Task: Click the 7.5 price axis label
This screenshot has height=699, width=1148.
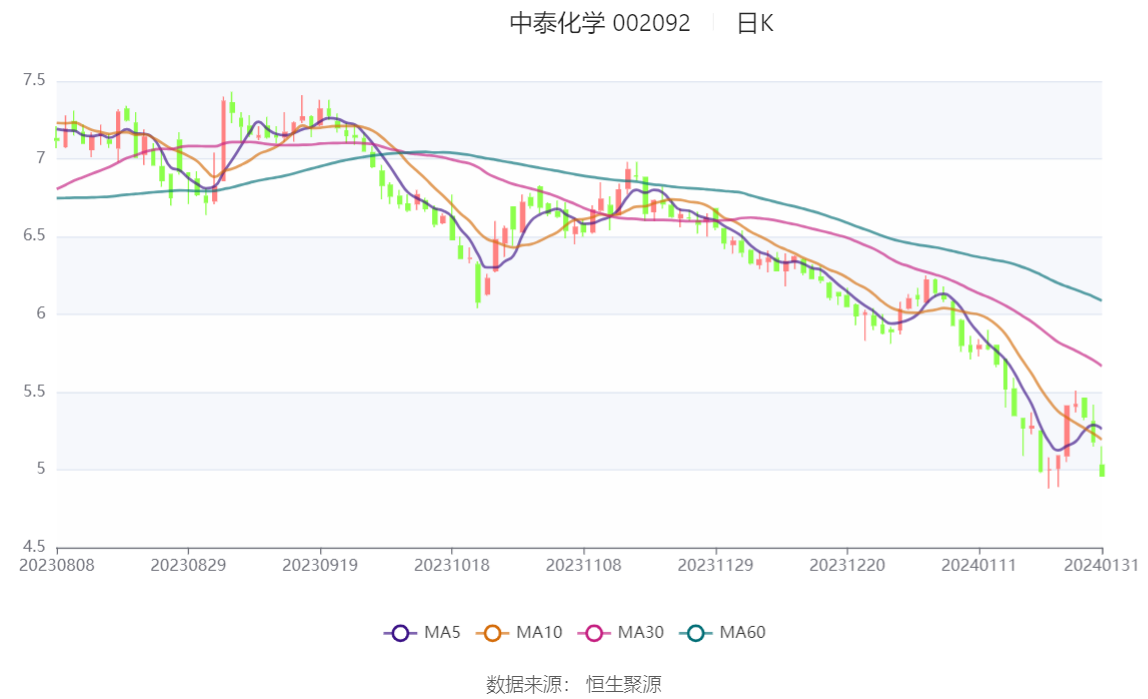Action: 34,80
